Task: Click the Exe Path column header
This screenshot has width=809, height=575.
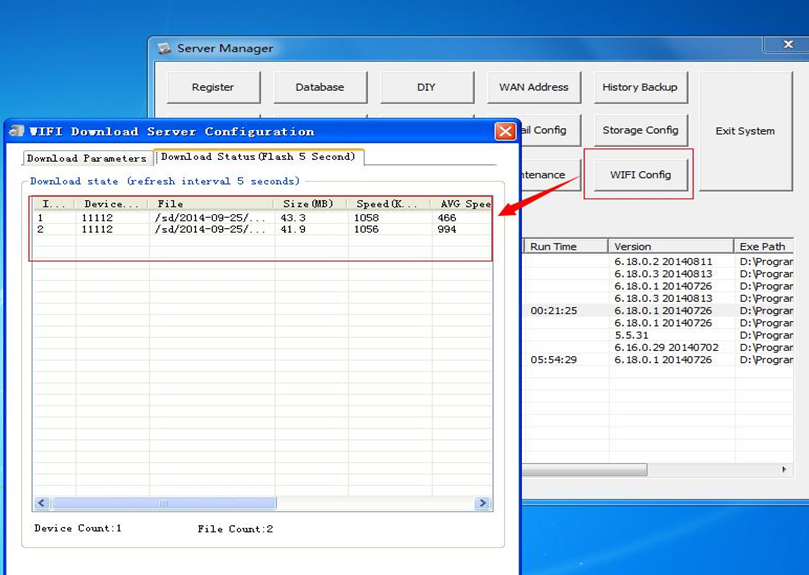Action: click(764, 246)
